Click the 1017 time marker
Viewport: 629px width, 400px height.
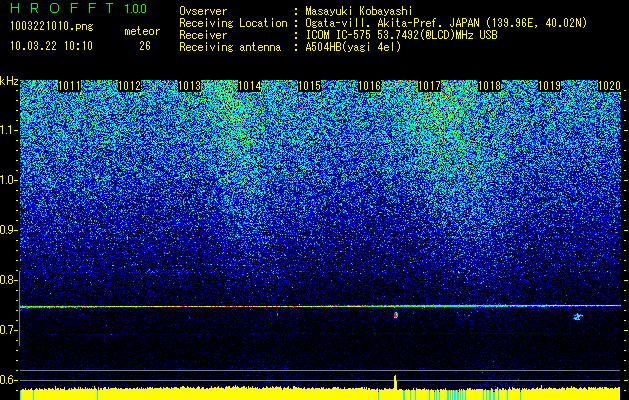click(x=430, y=86)
